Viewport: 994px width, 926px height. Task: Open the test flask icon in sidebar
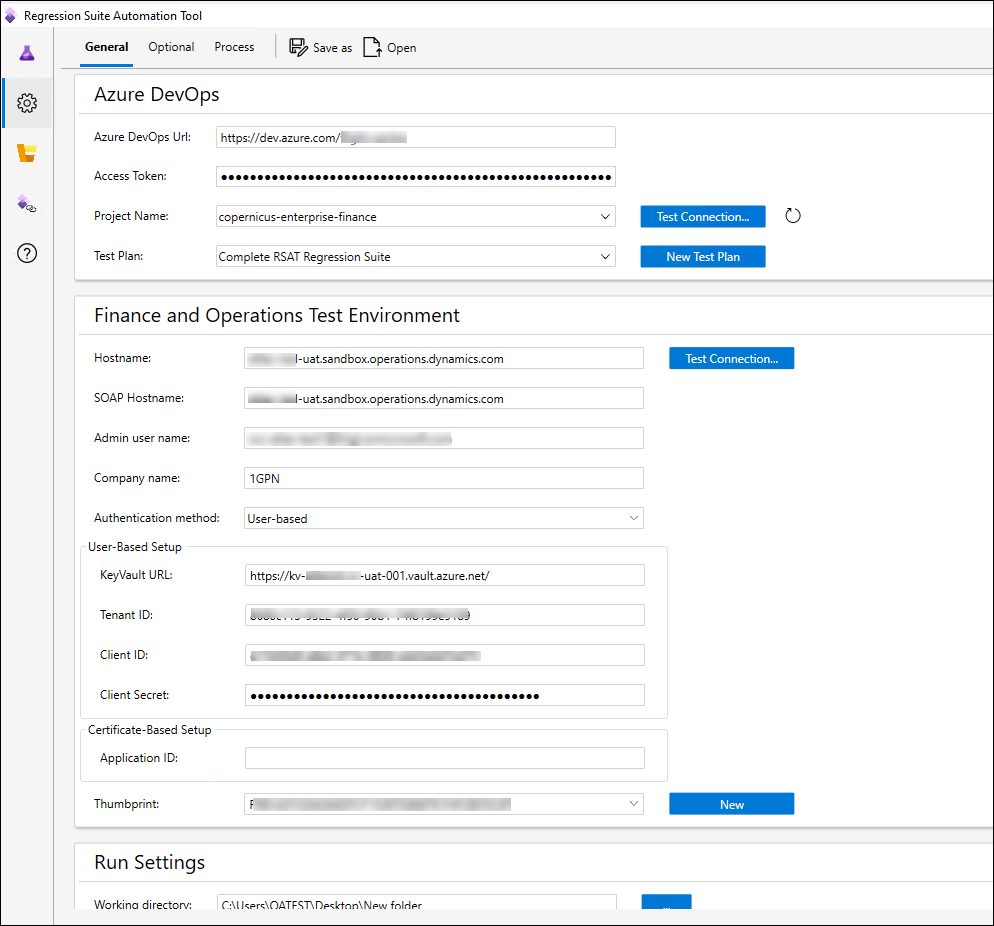coord(27,53)
